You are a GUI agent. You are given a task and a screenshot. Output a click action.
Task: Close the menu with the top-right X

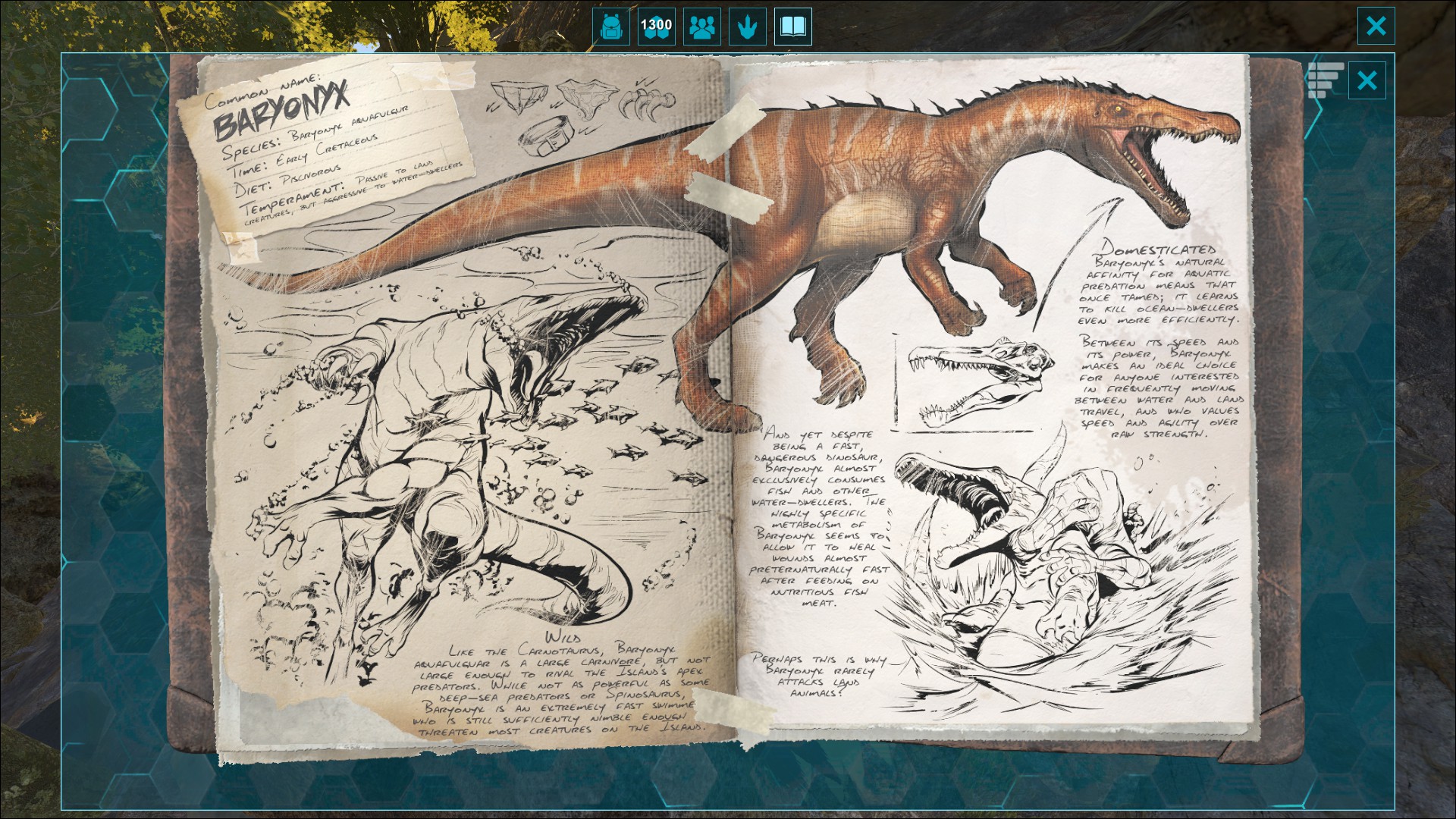coord(1376,27)
